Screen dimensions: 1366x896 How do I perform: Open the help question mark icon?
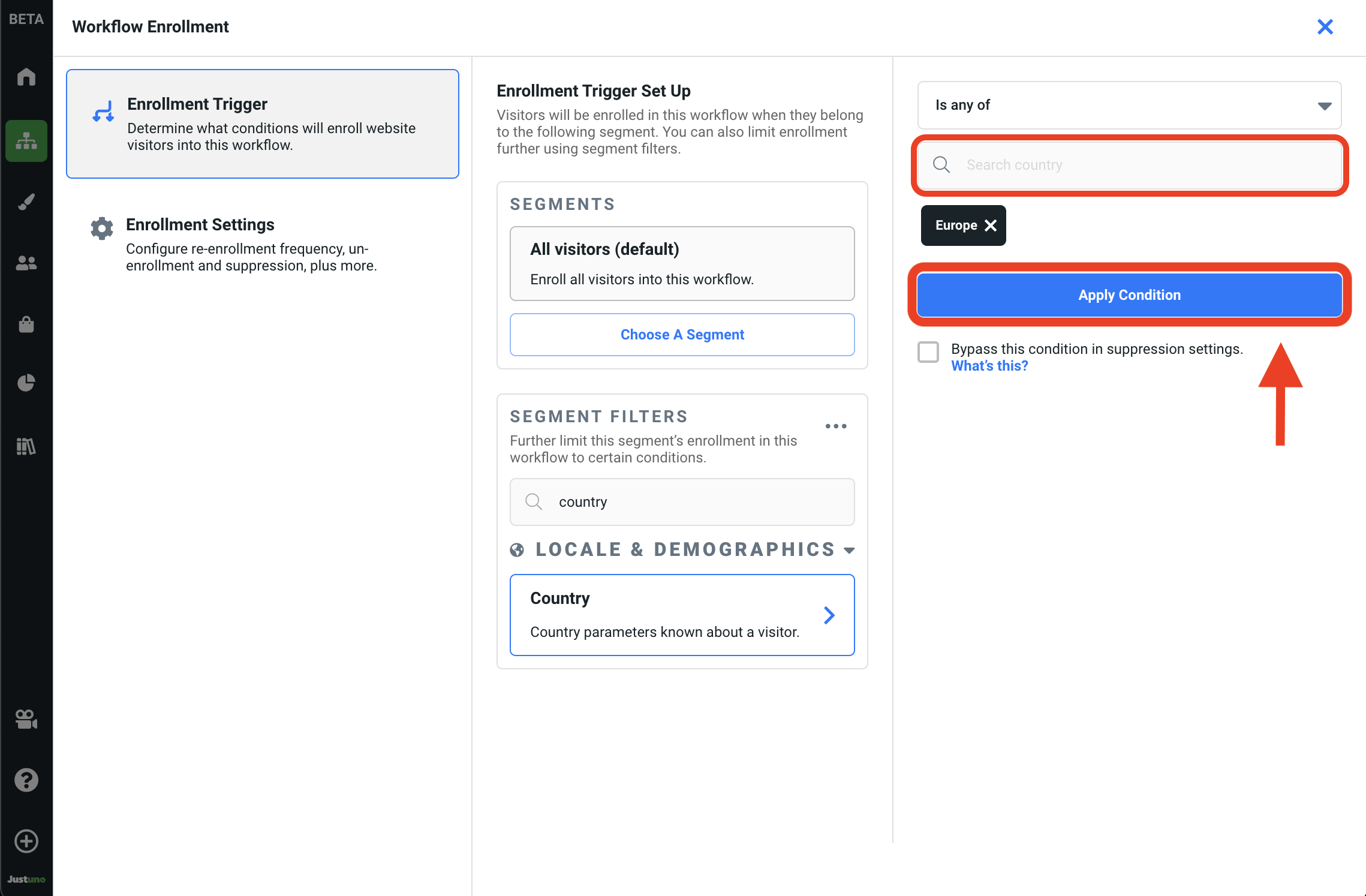(26, 780)
